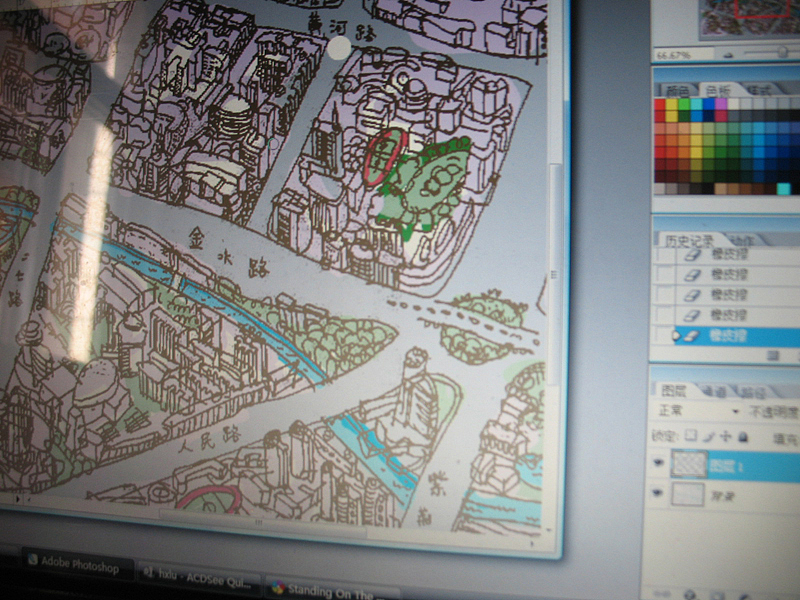Select the 背景 layer name
Viewport: 800px width, 600px height.
pos(722,495)
